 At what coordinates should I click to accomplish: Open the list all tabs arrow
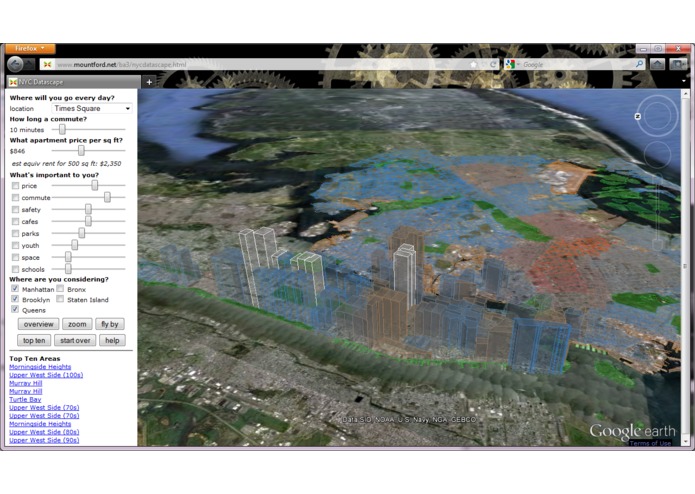pos(683,82)
